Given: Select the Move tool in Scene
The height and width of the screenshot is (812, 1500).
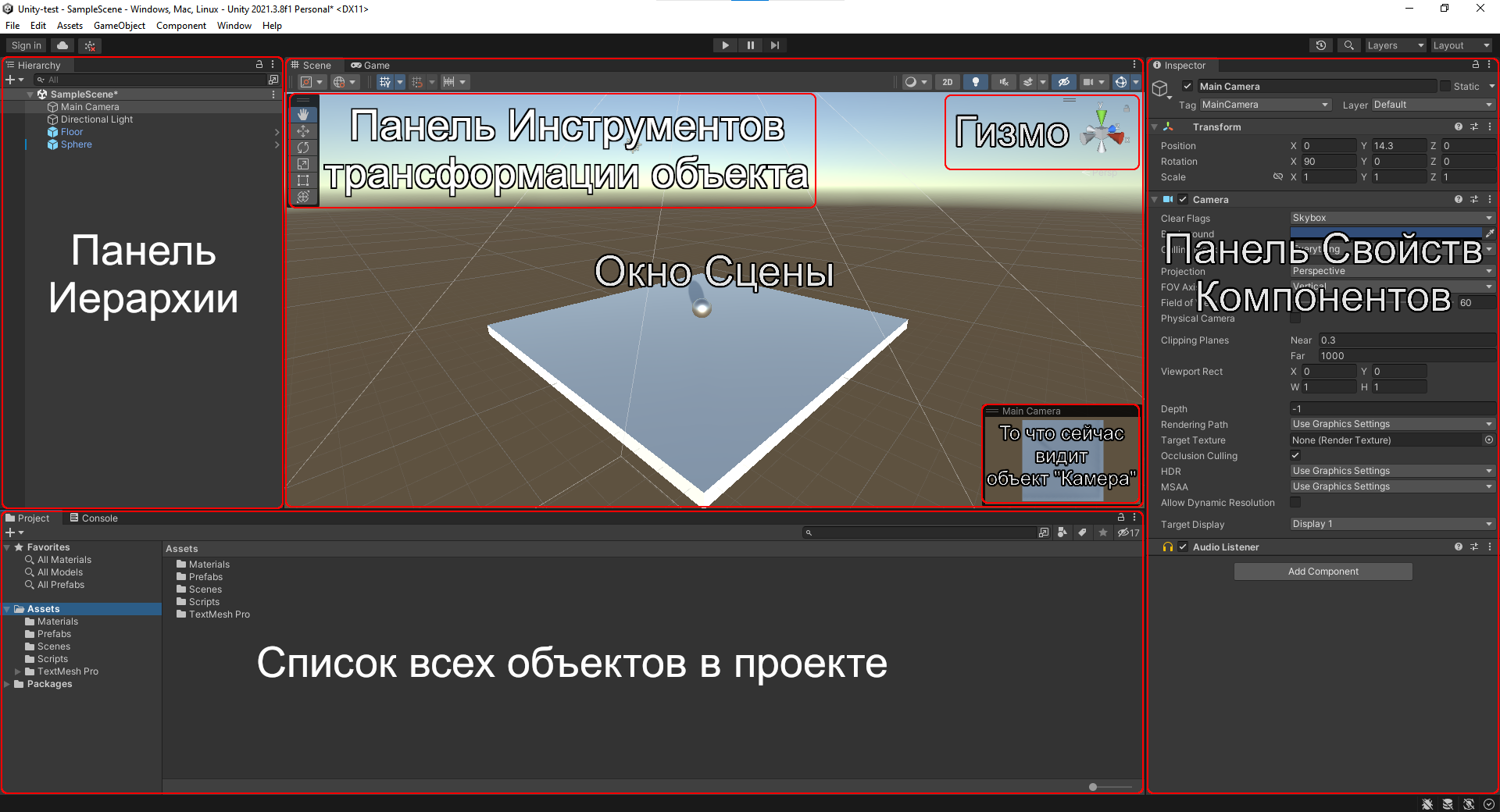Looking at the screenshot, I should tap(303, 131).
